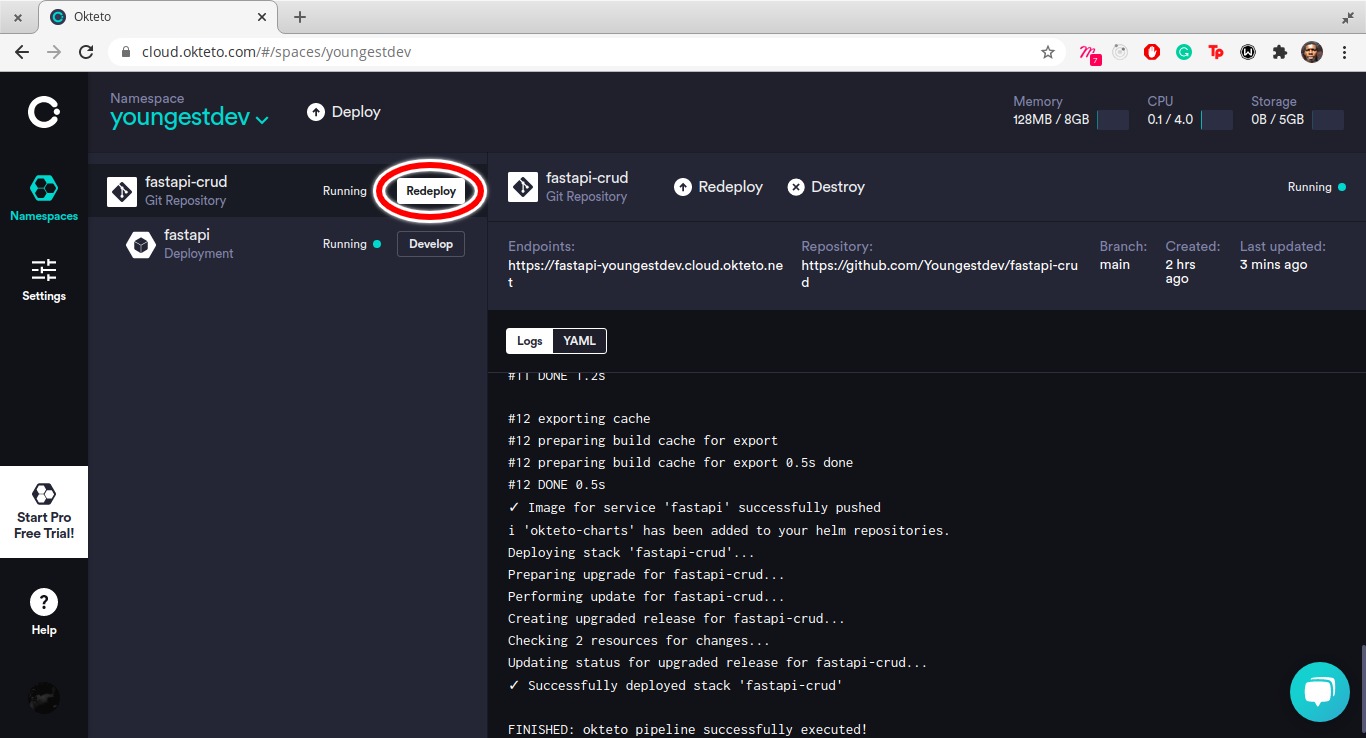Switch to the Logs tab
The image size is (1366, 738).
530,341
